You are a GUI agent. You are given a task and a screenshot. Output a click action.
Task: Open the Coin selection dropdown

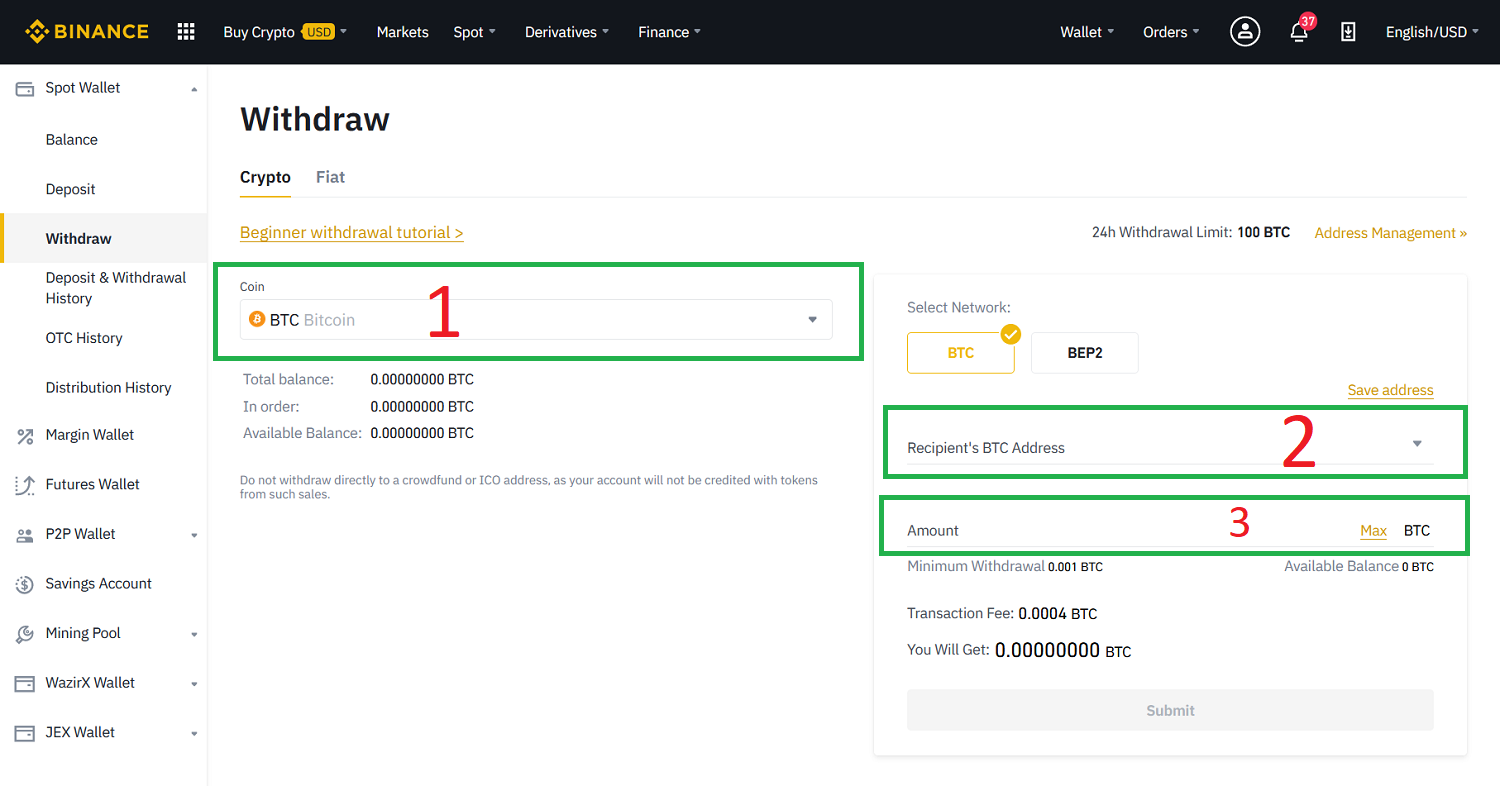pyautogui.click(x=536, y=320)
